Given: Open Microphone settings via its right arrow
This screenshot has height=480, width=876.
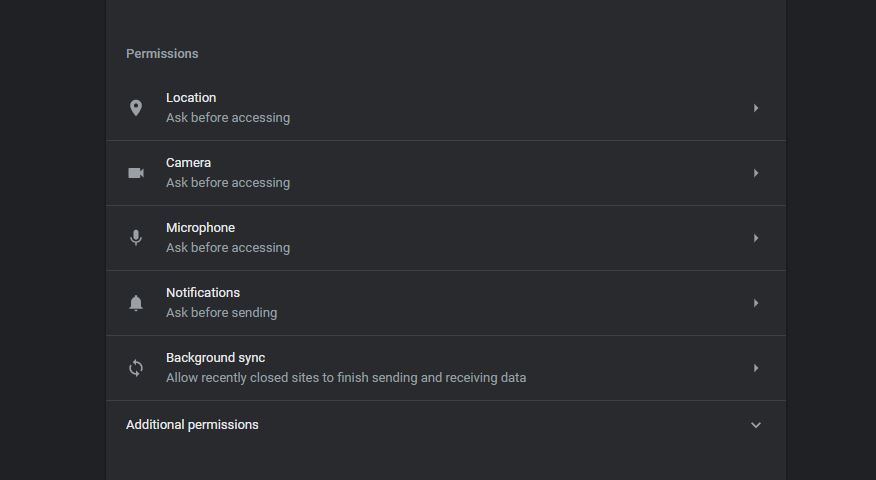Looking at the screenshot, I should (756, 238).
